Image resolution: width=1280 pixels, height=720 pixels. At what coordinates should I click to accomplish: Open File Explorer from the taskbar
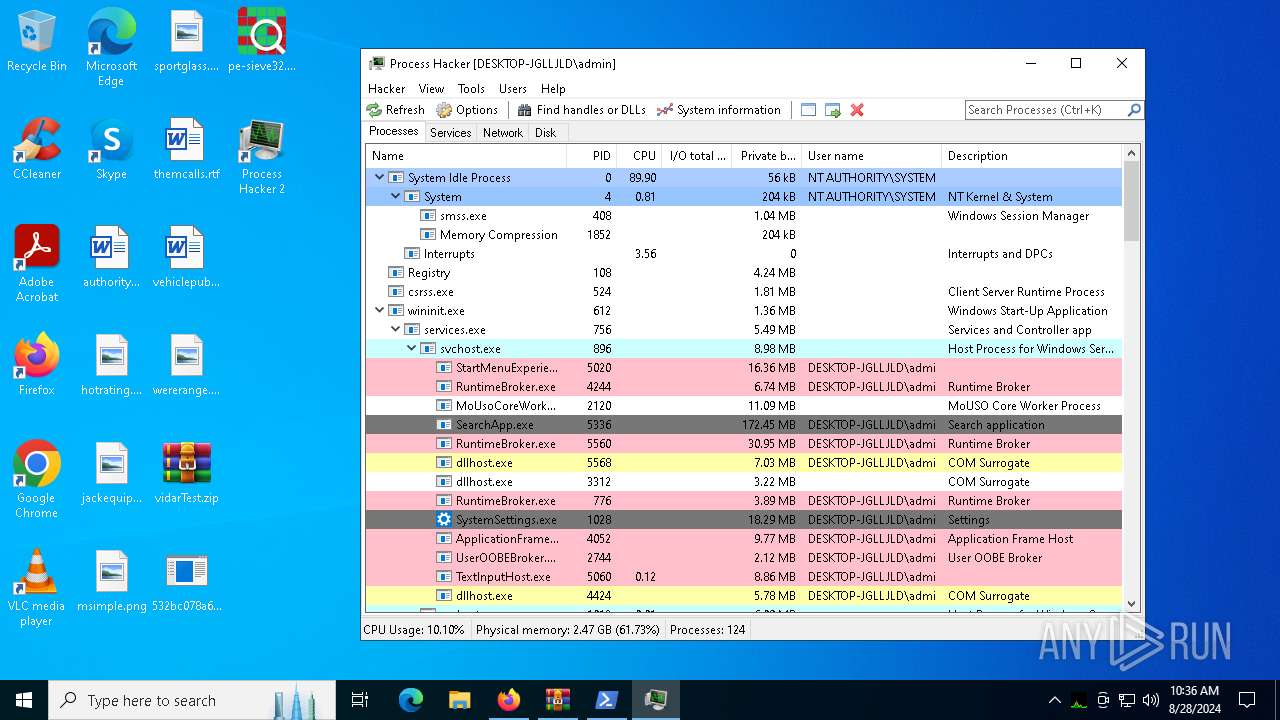pos(459,700)
